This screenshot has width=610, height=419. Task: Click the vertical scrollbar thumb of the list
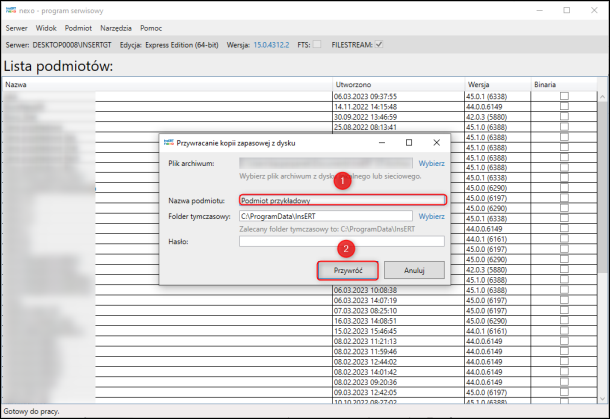pyautogui.click(x=603, y=187)
